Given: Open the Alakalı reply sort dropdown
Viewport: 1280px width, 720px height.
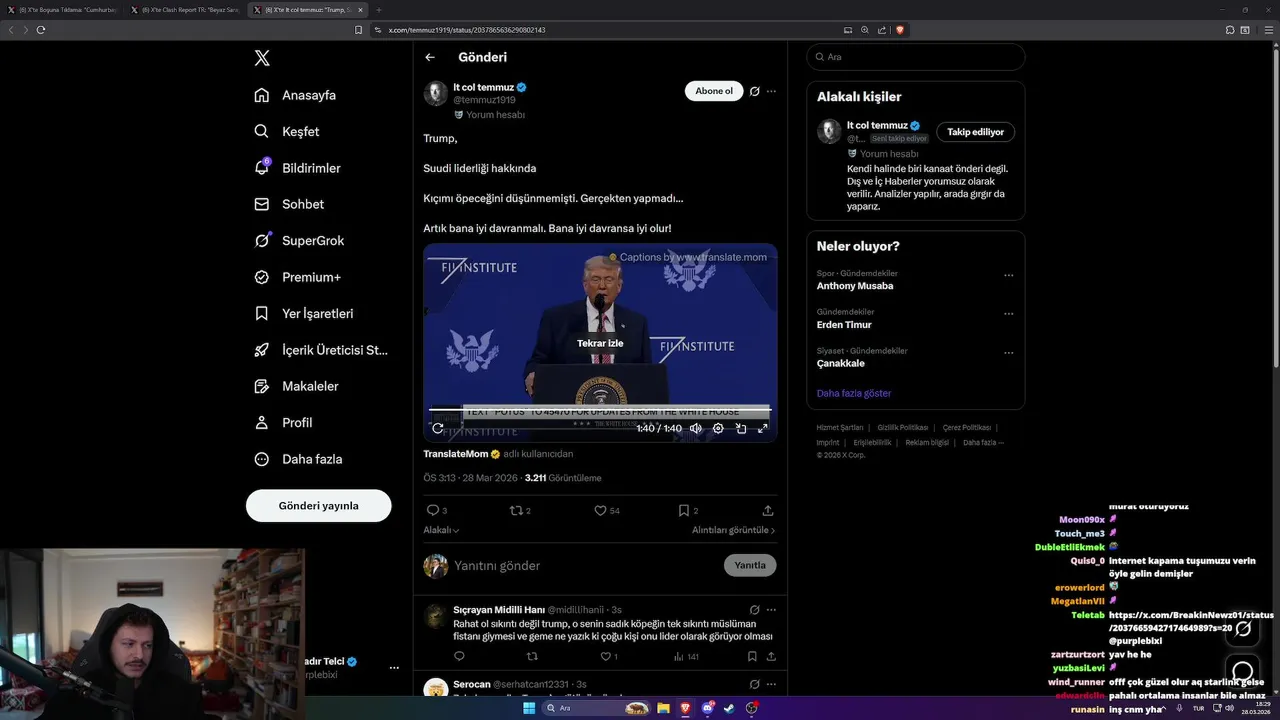Looking at the screenshot, I should [x=441, y=530].
